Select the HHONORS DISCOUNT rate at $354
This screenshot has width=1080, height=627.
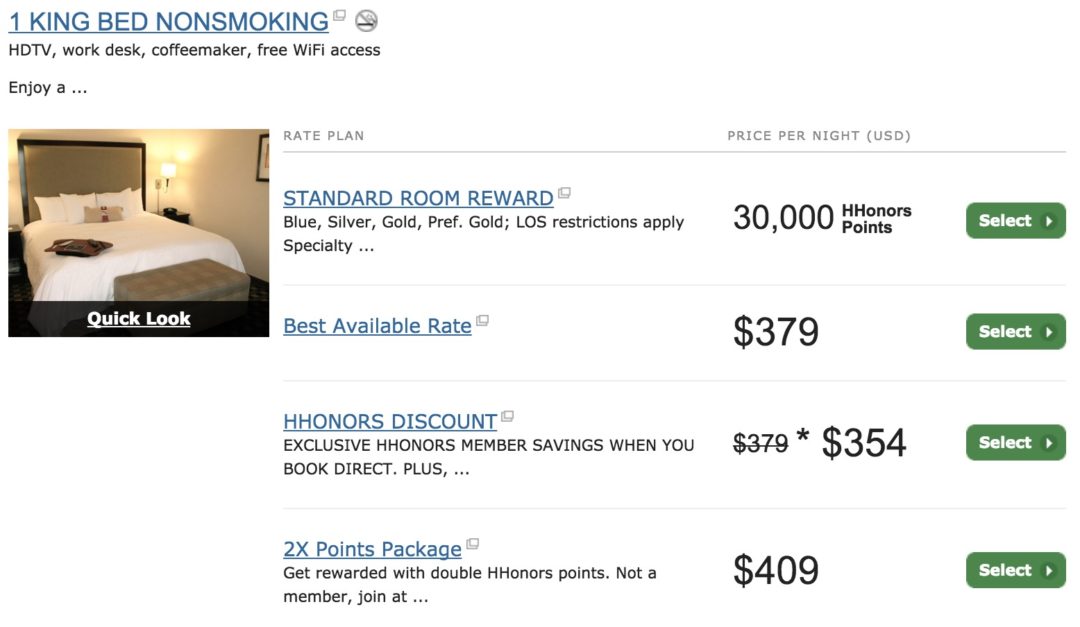click(1015, 442)
